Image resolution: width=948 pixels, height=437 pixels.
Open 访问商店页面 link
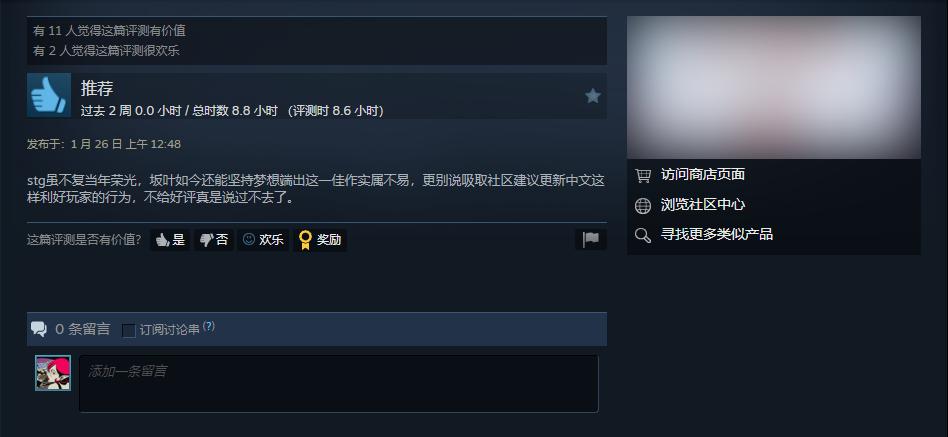703,175
